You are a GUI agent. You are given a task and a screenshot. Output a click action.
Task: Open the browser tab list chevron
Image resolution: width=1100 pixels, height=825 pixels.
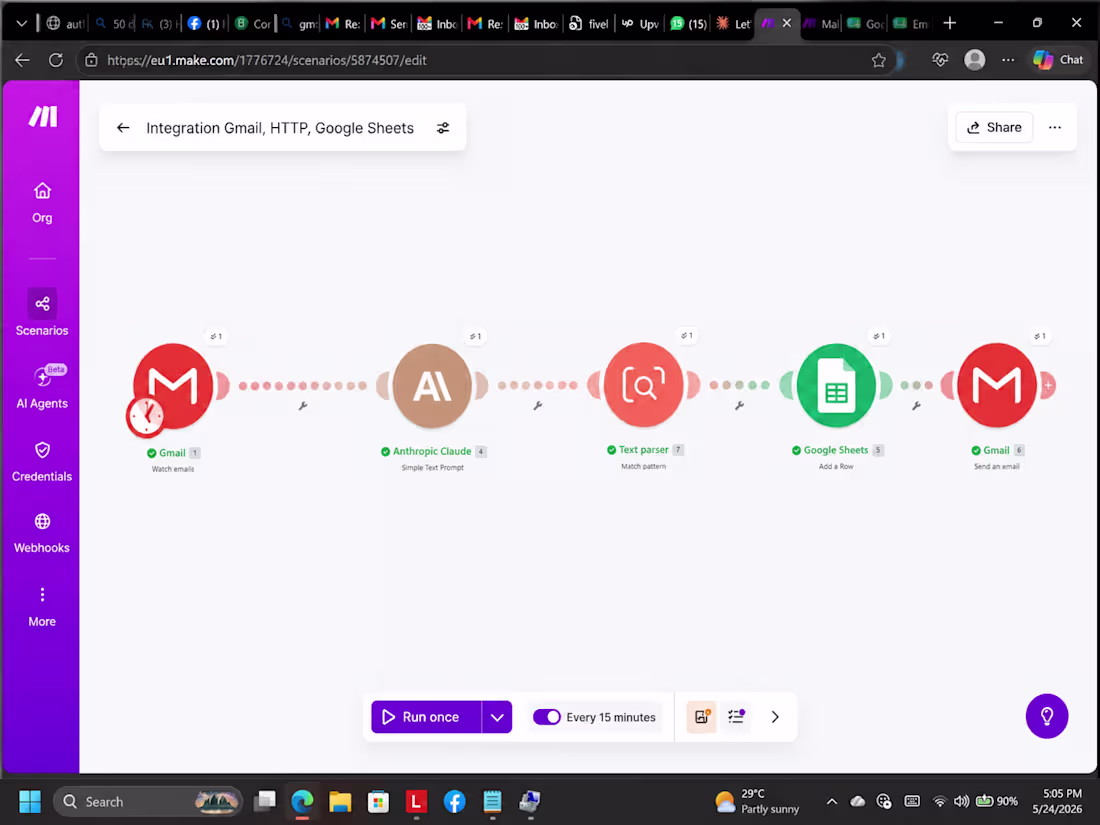coord(22,23)
